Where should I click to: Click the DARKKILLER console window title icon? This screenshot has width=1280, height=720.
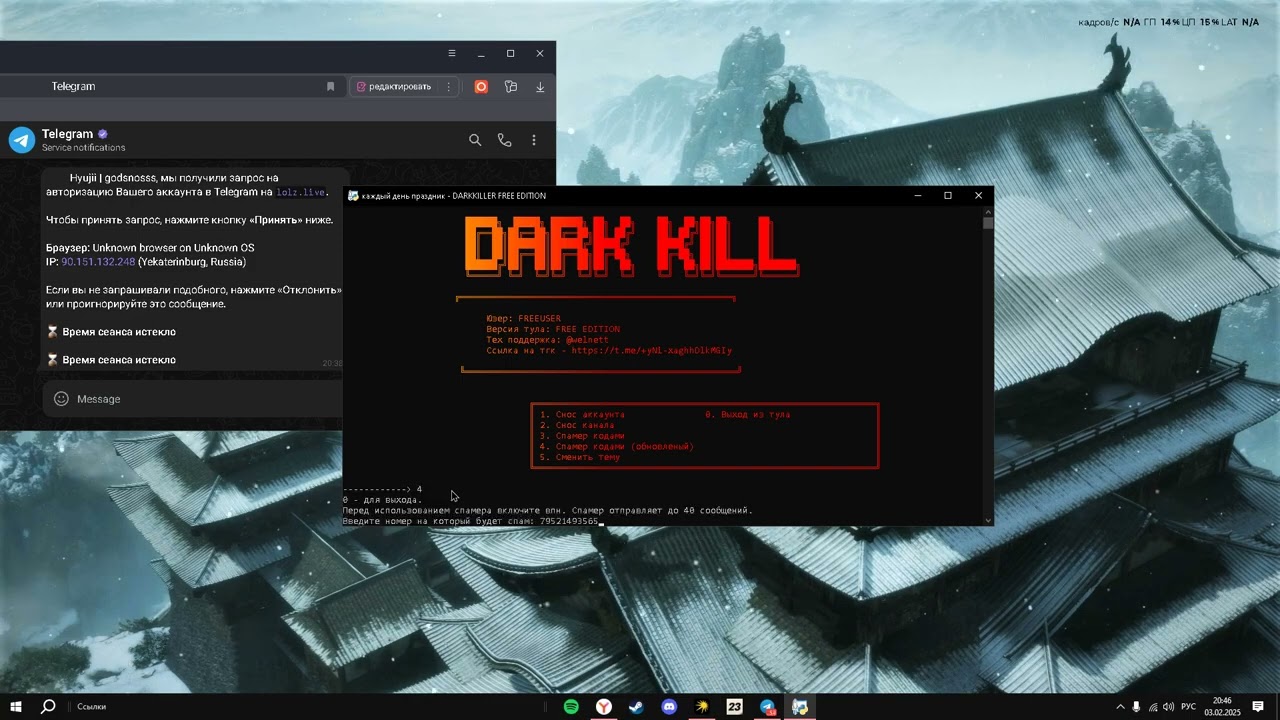tap(353, 196)
